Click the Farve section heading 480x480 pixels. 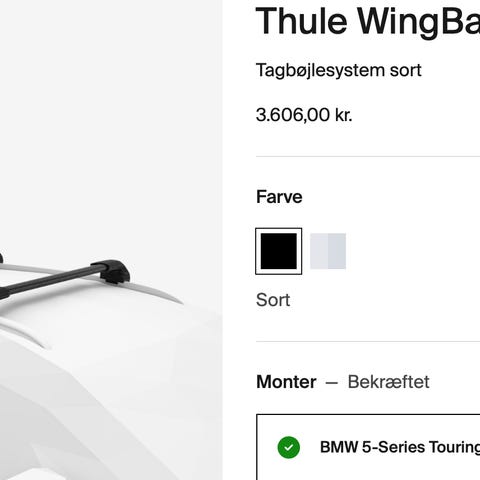click(279, 197)
